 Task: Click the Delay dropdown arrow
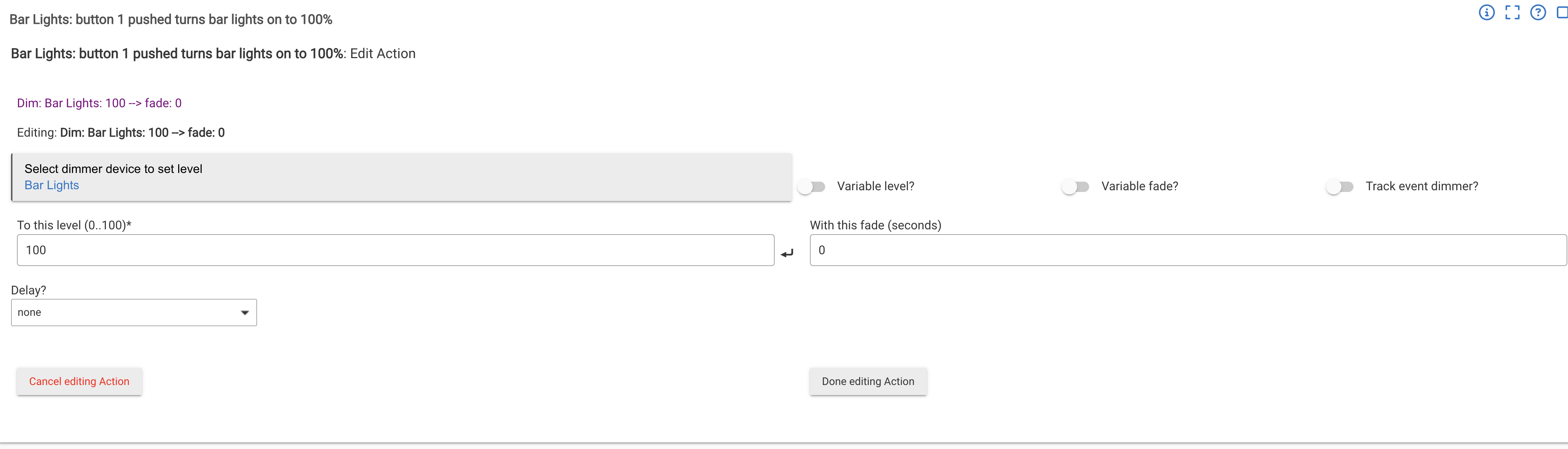(x=245, y=313)
